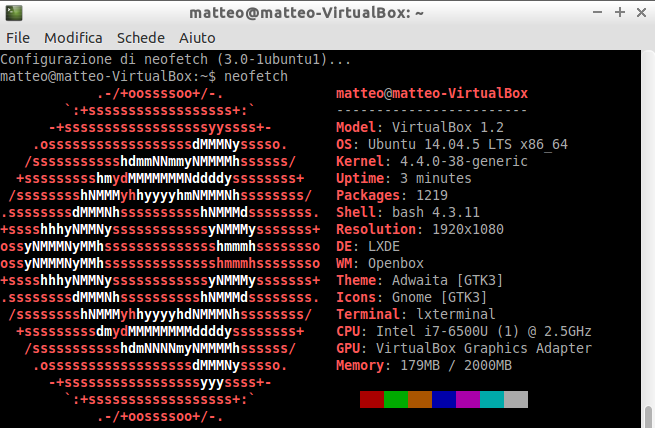The height and width of the screenshot is (428, 655).
Task: Click the 'neofetch' command at the prompt
Action: pos(256,76)
